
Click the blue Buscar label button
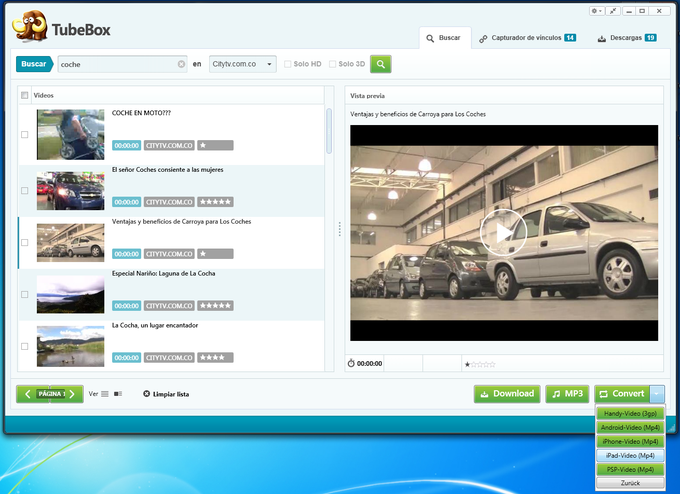point(34,64)
